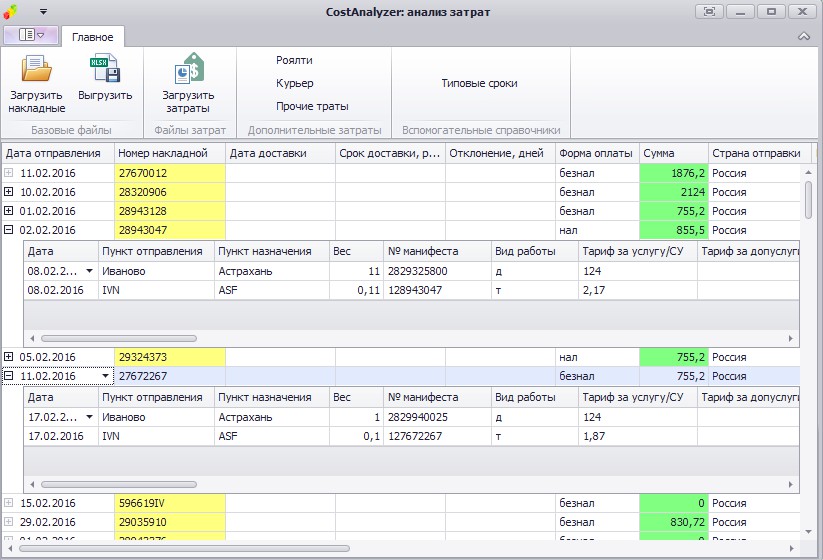
Task: Click the Прочие траты button
Action: tap(312, 106)
